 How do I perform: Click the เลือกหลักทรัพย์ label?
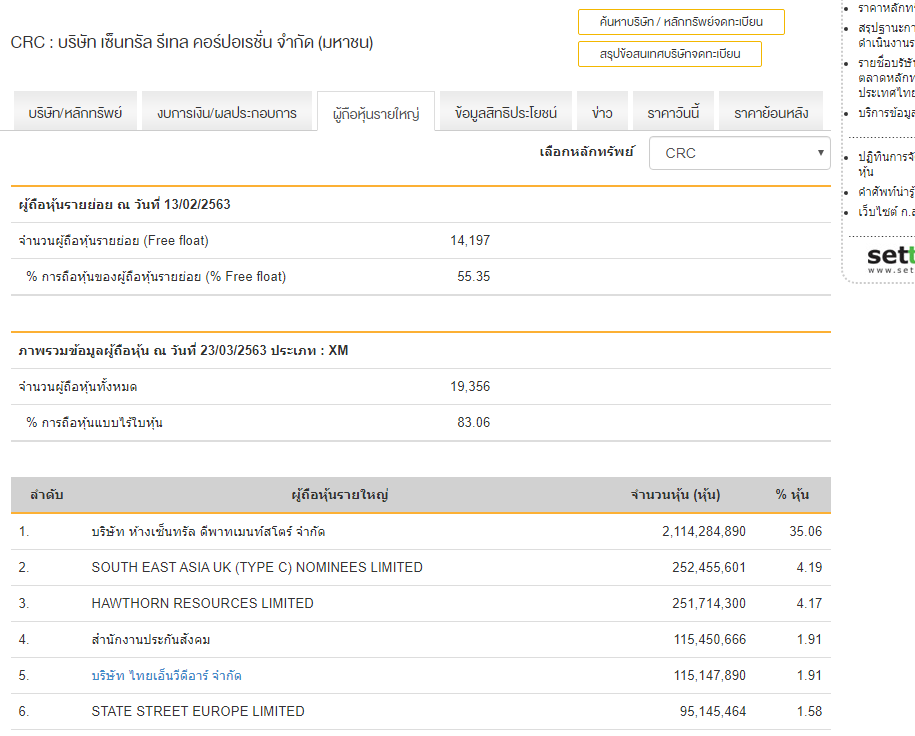tap(586, 152)
